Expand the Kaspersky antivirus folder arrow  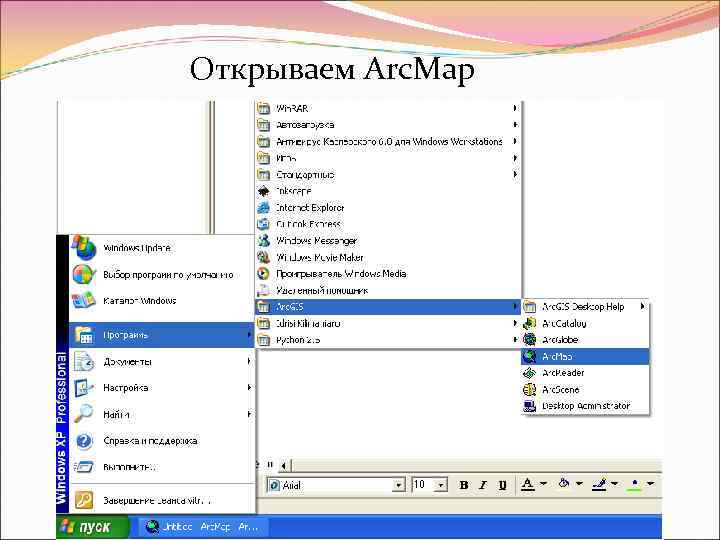tap(515, 141)
